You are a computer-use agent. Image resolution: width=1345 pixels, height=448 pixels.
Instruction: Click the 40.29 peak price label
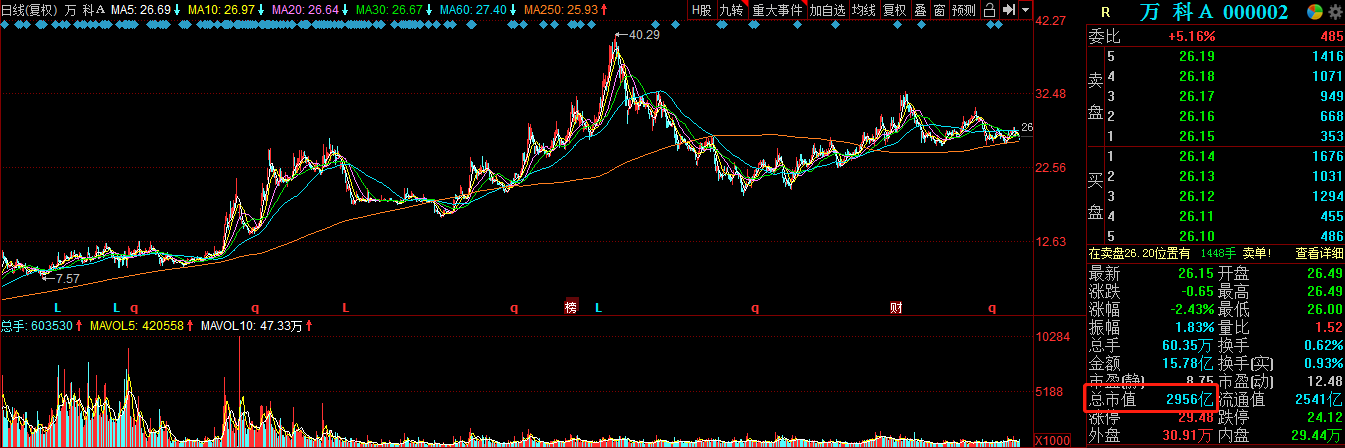tap(644, 35)
